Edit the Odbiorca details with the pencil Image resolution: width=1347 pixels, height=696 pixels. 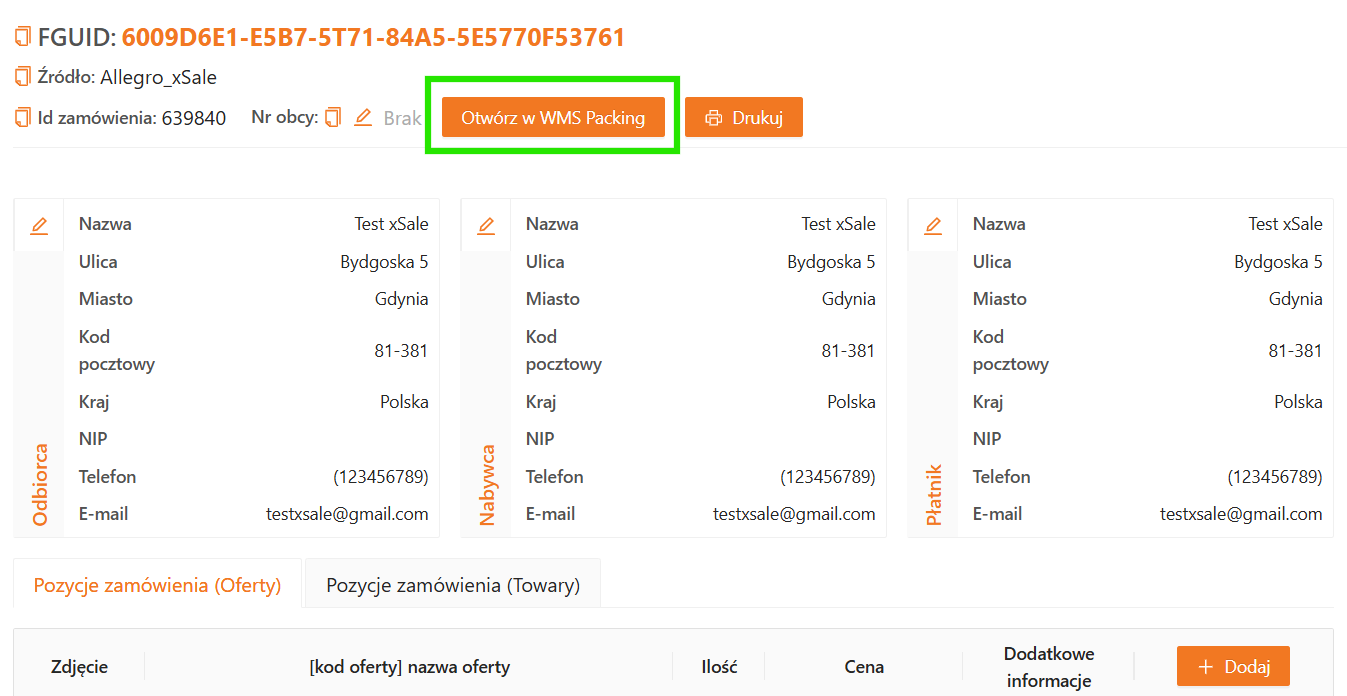click(39, 226)
